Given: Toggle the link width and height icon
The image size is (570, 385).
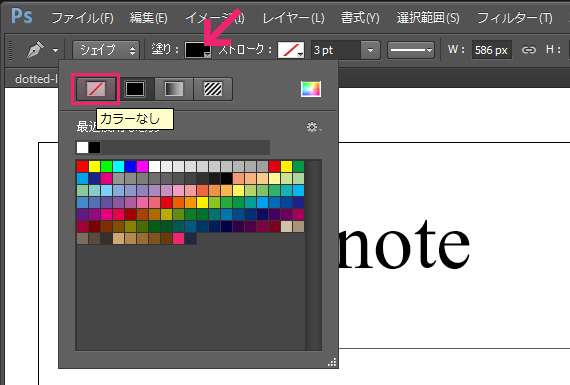Looking at the screenshot, I should click(x=529, y=50).
